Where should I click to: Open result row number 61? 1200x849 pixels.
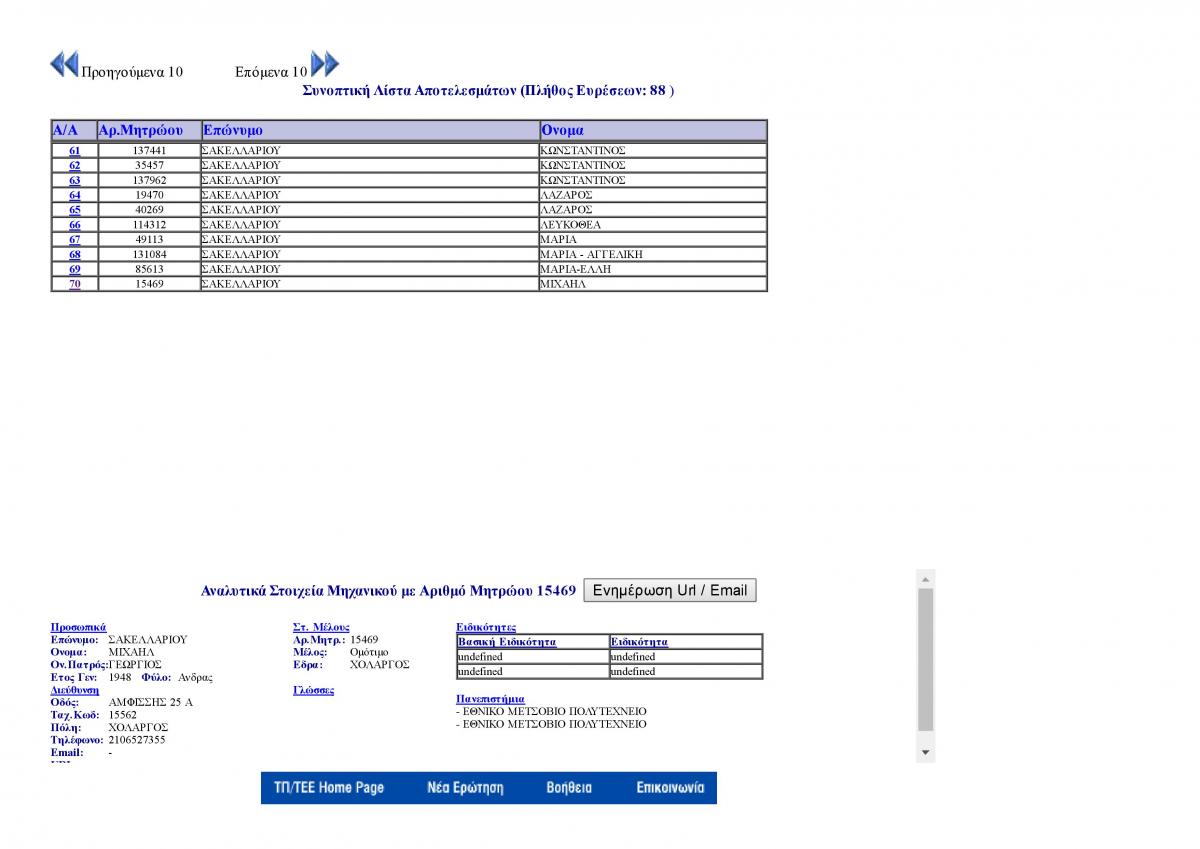[75, 150]
